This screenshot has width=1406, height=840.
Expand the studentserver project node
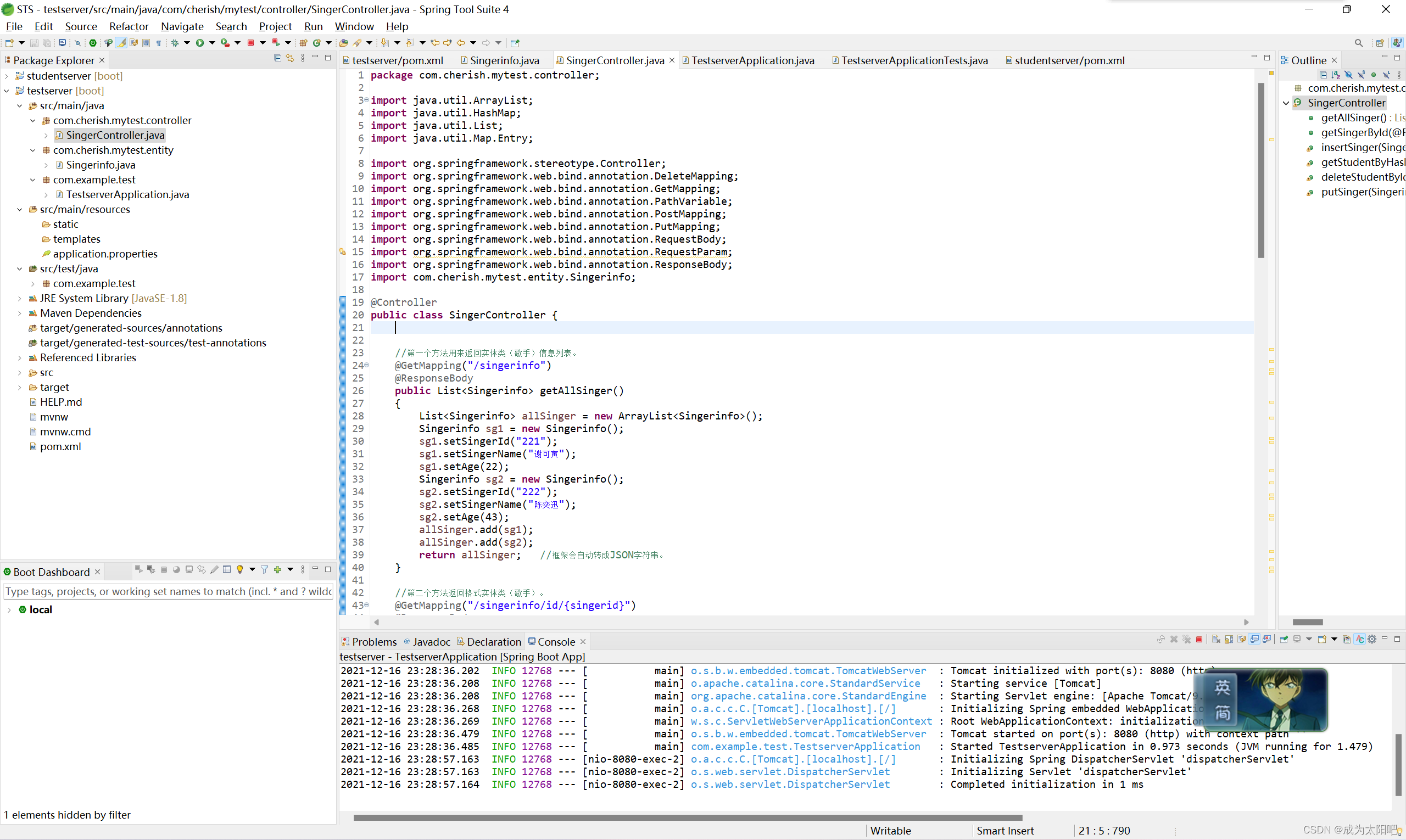click(6, 76)
